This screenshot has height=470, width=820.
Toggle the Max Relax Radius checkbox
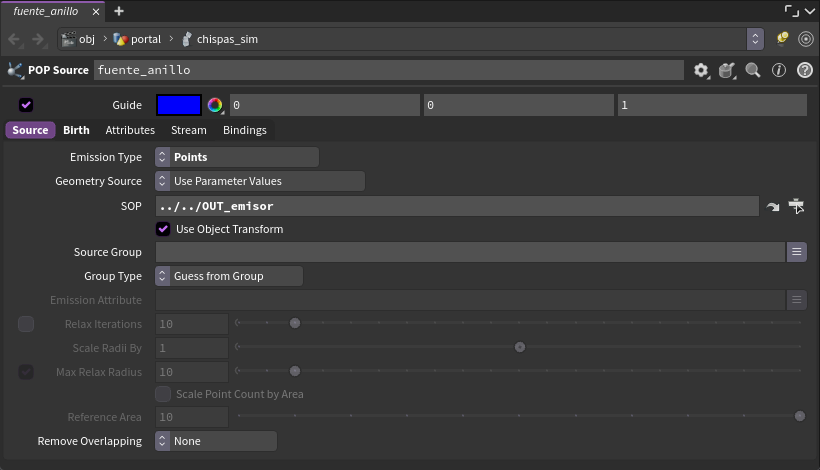(26, 372)
